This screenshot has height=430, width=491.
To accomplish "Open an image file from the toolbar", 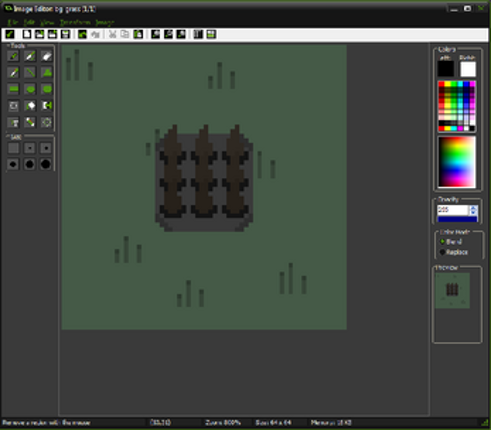I will coord(39,34).
